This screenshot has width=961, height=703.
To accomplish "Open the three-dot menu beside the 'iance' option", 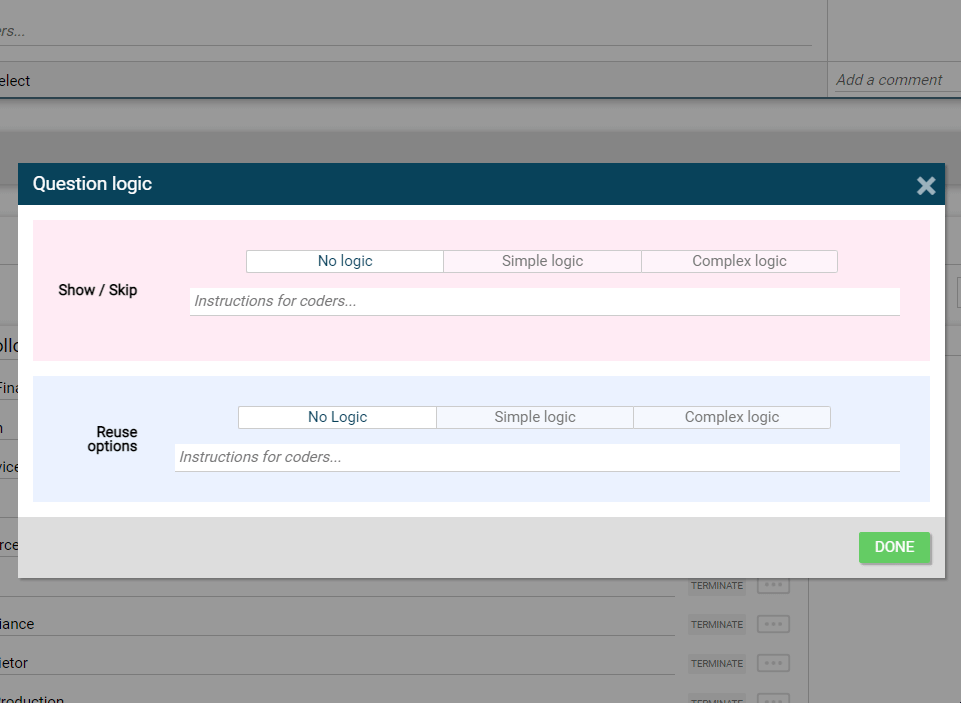I will [x=773, y=624].
